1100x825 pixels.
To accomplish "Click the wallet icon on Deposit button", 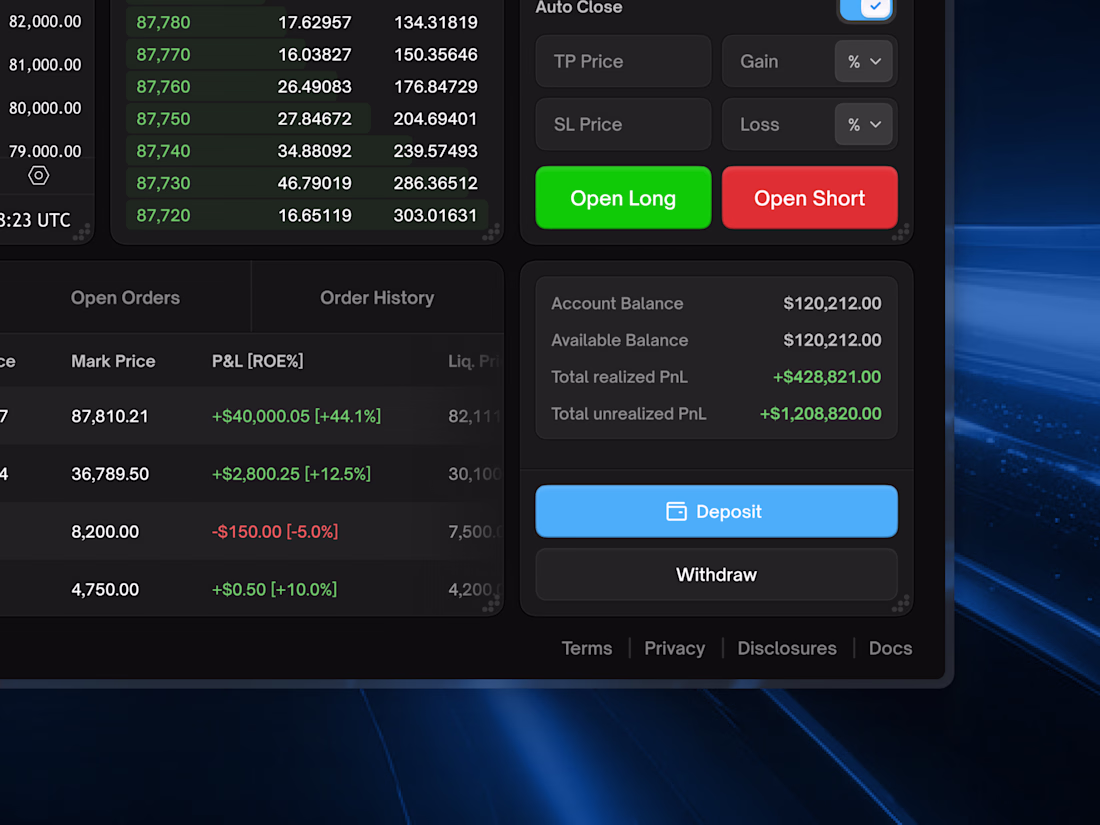I will point(676,511).
